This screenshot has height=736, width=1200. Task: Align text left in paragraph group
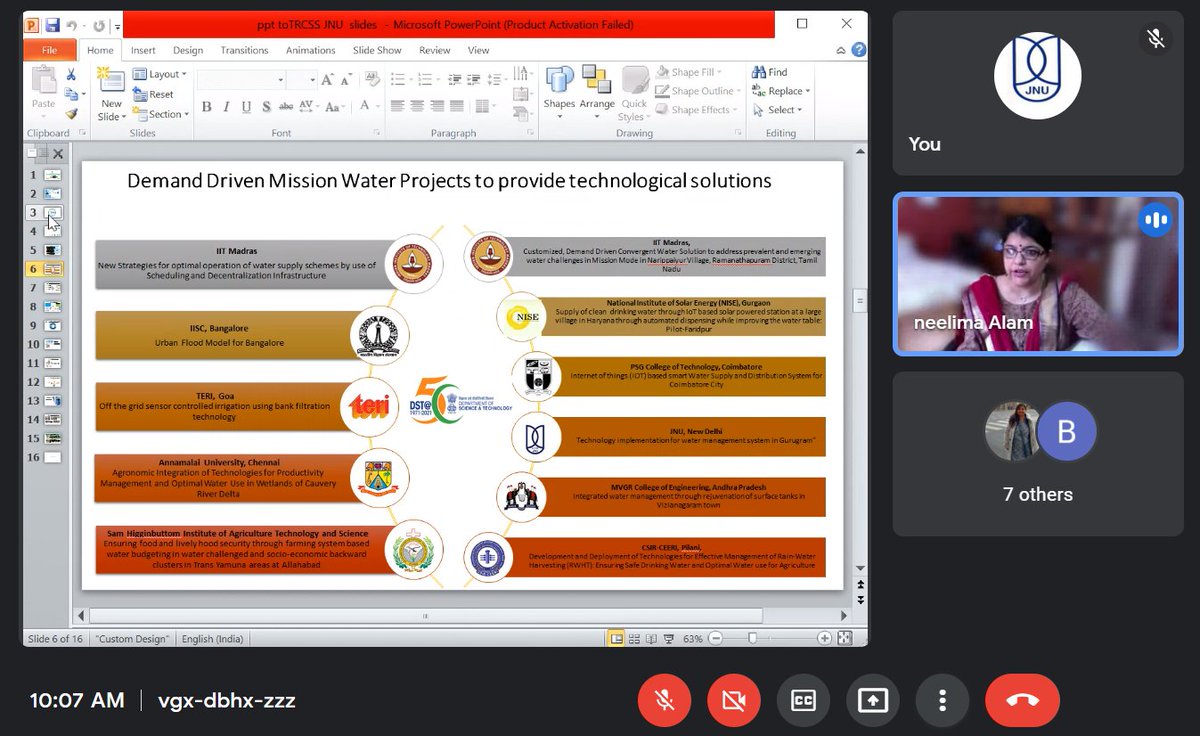point(397,107)
